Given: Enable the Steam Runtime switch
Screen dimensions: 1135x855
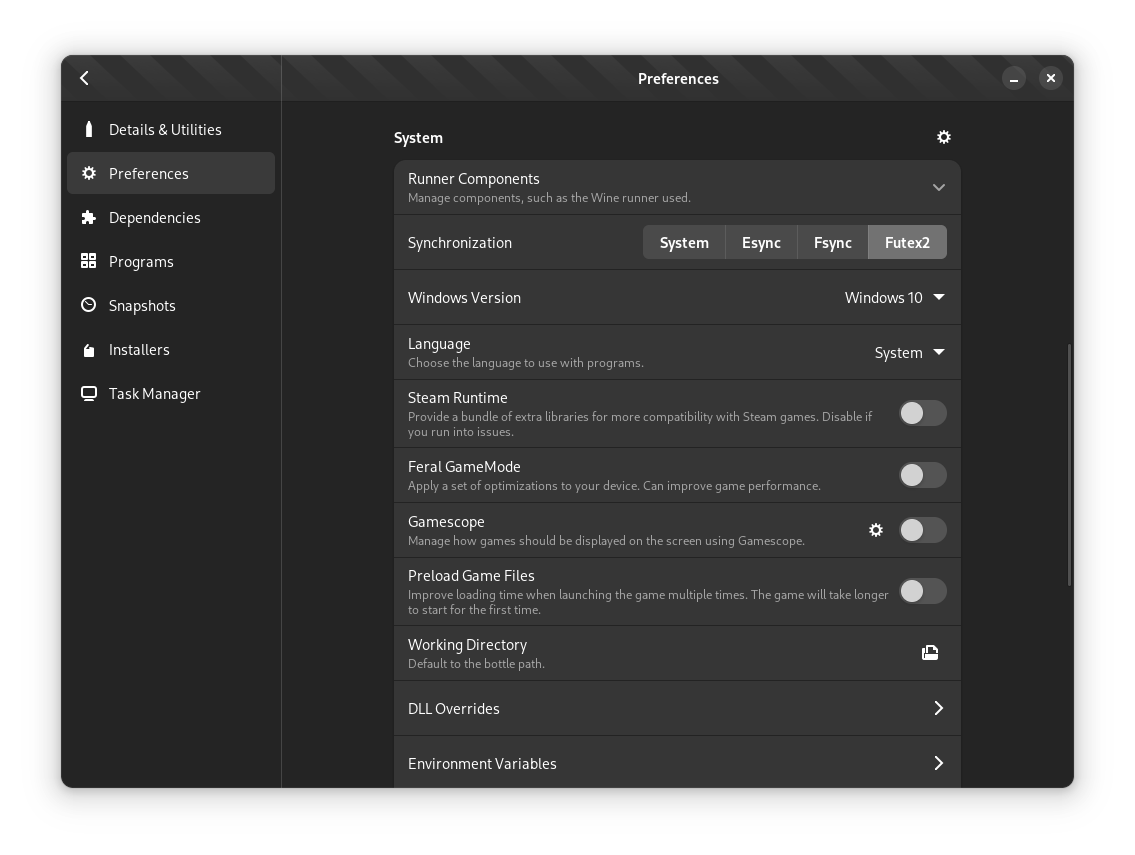Looking at the screenshot, I should point(922,413).
